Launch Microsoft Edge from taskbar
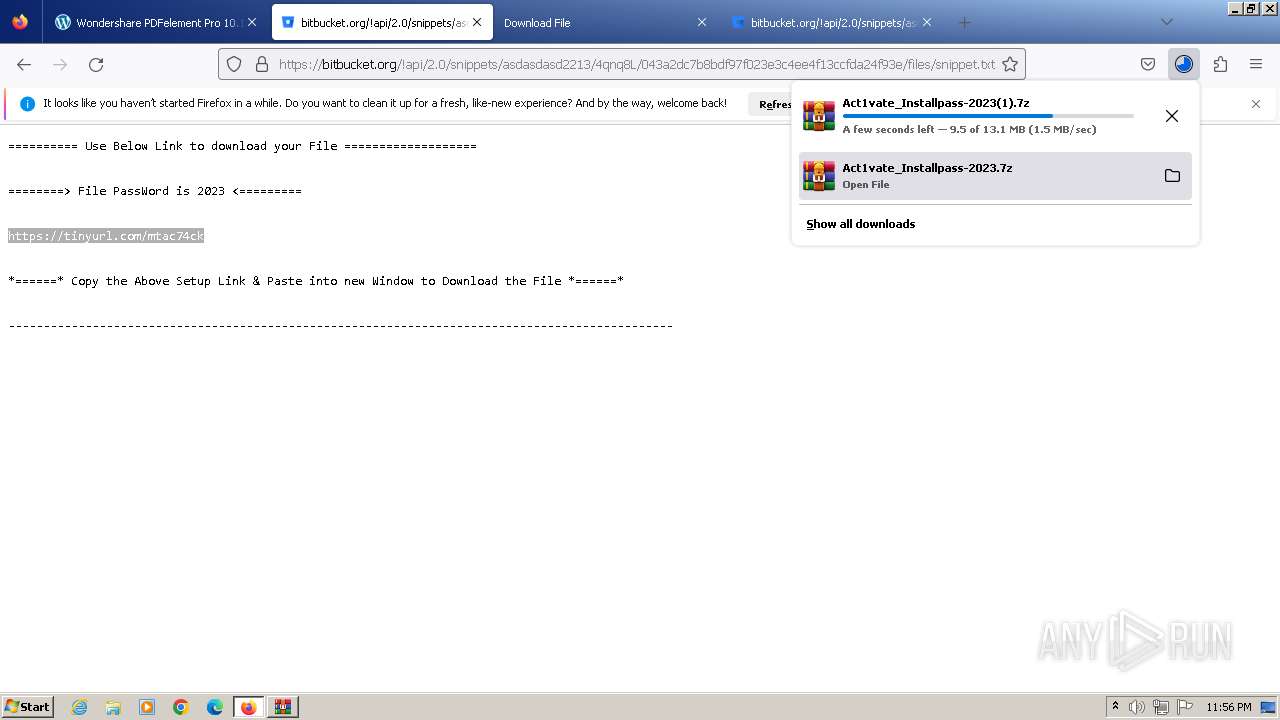 (x=215, y=707)
